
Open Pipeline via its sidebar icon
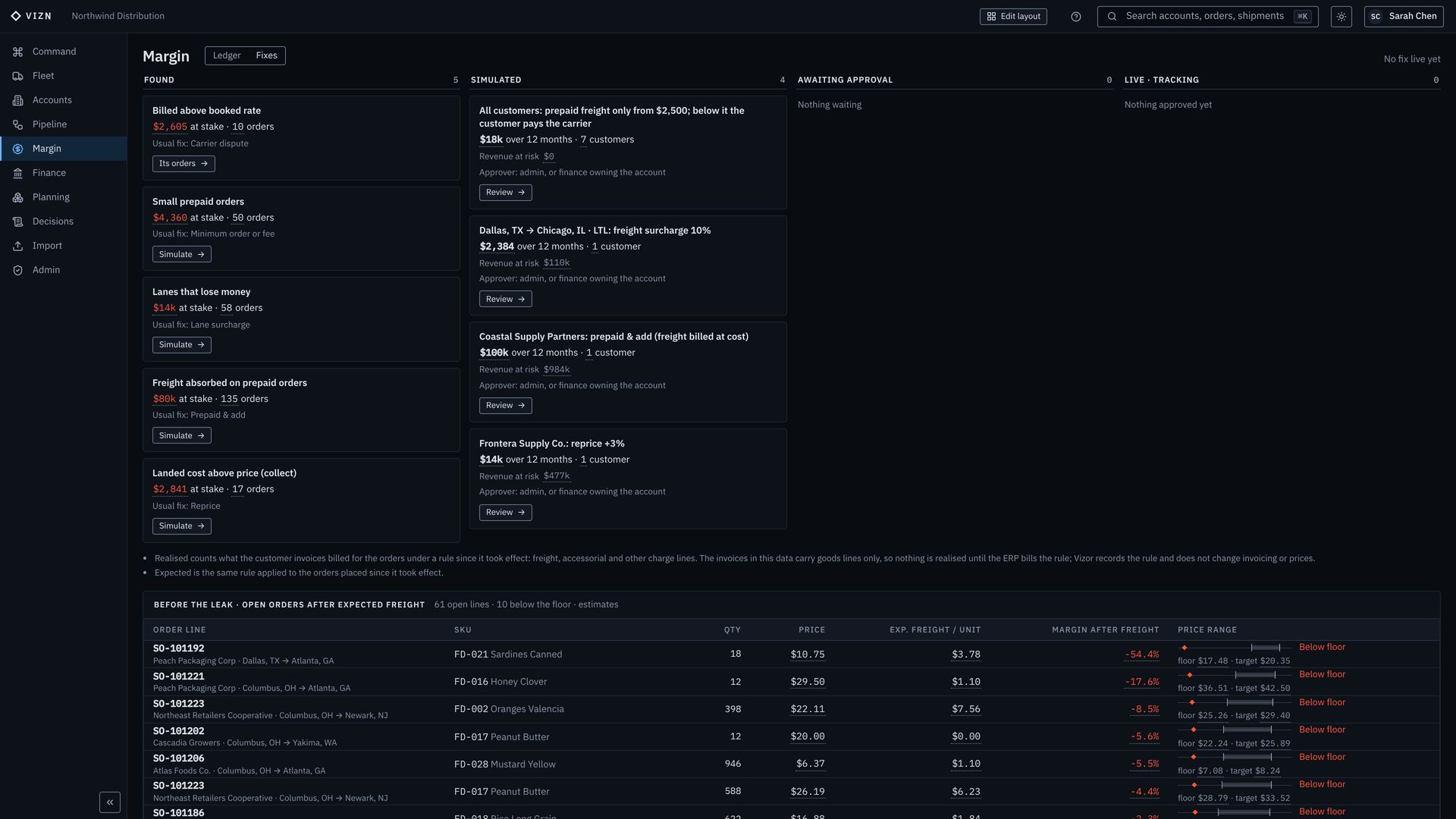click(17, 124)
